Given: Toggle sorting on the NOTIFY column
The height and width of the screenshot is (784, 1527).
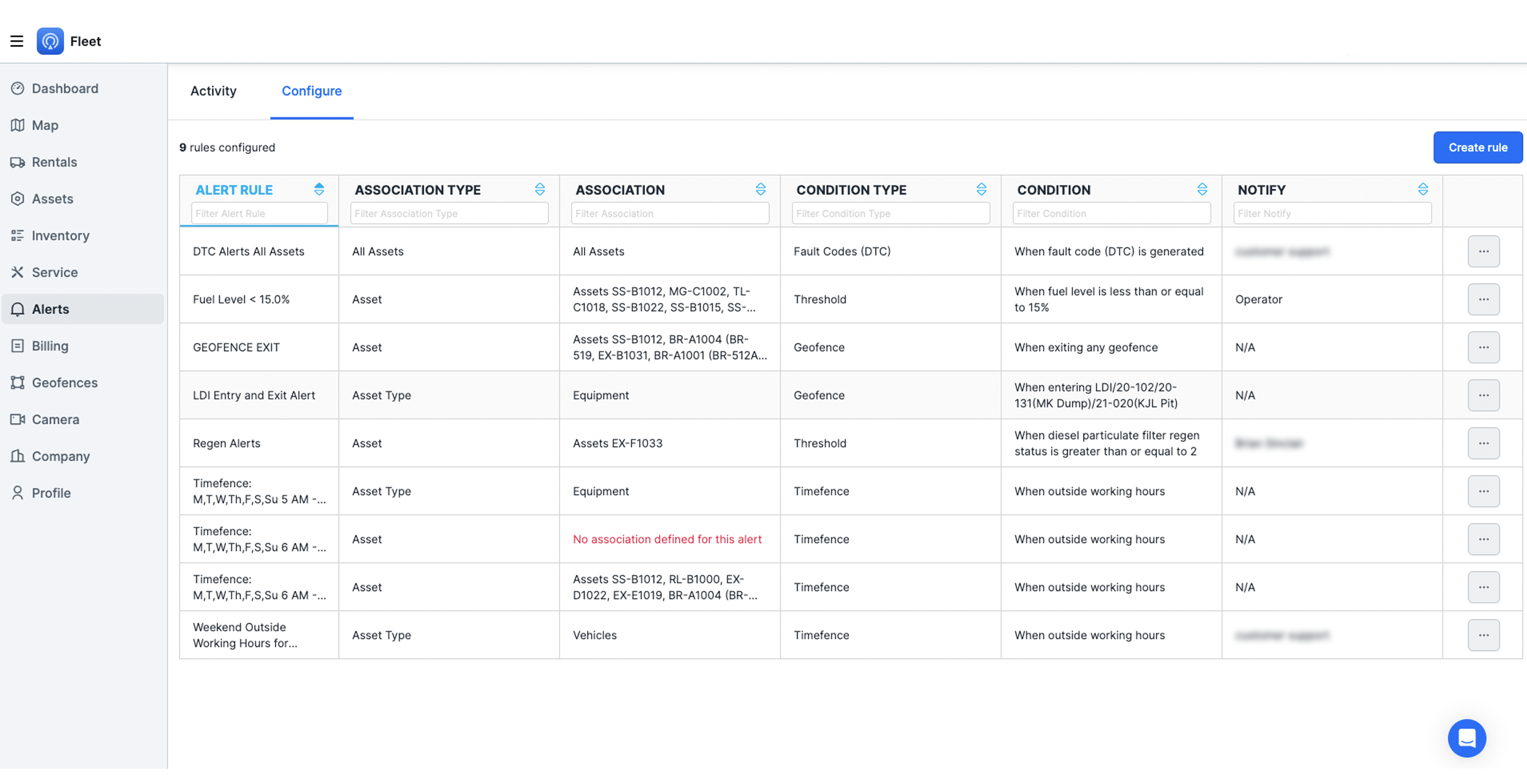Looking at the screenshot, I should click(1424, 189).
